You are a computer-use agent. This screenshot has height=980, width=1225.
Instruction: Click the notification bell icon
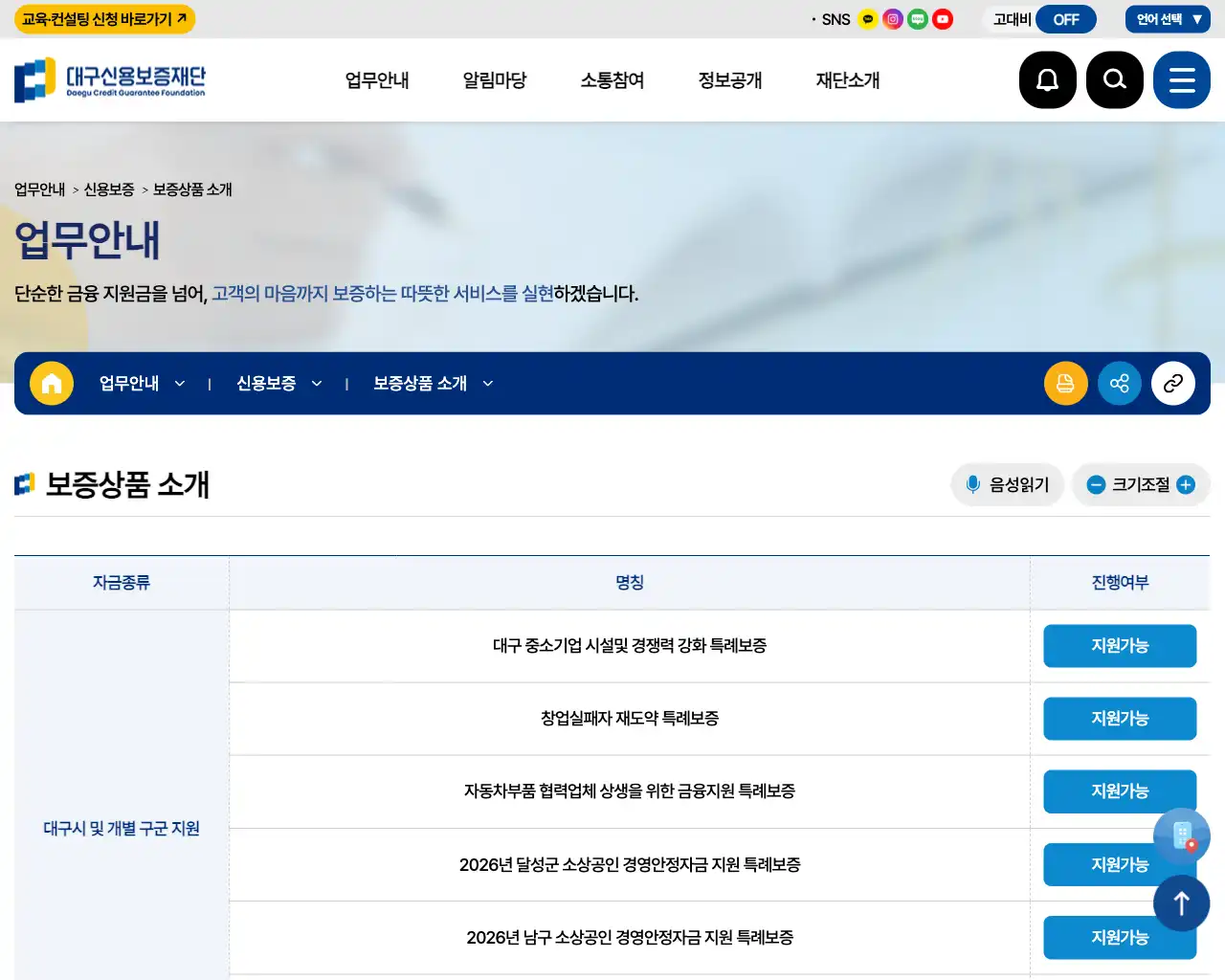(x=1048, y=79)
